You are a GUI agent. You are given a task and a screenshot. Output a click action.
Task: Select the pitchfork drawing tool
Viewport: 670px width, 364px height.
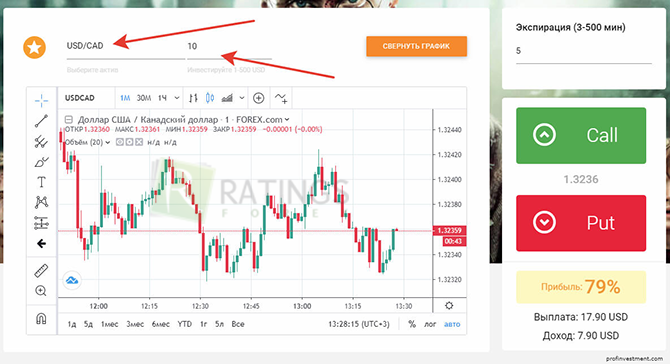pos(41,141)
